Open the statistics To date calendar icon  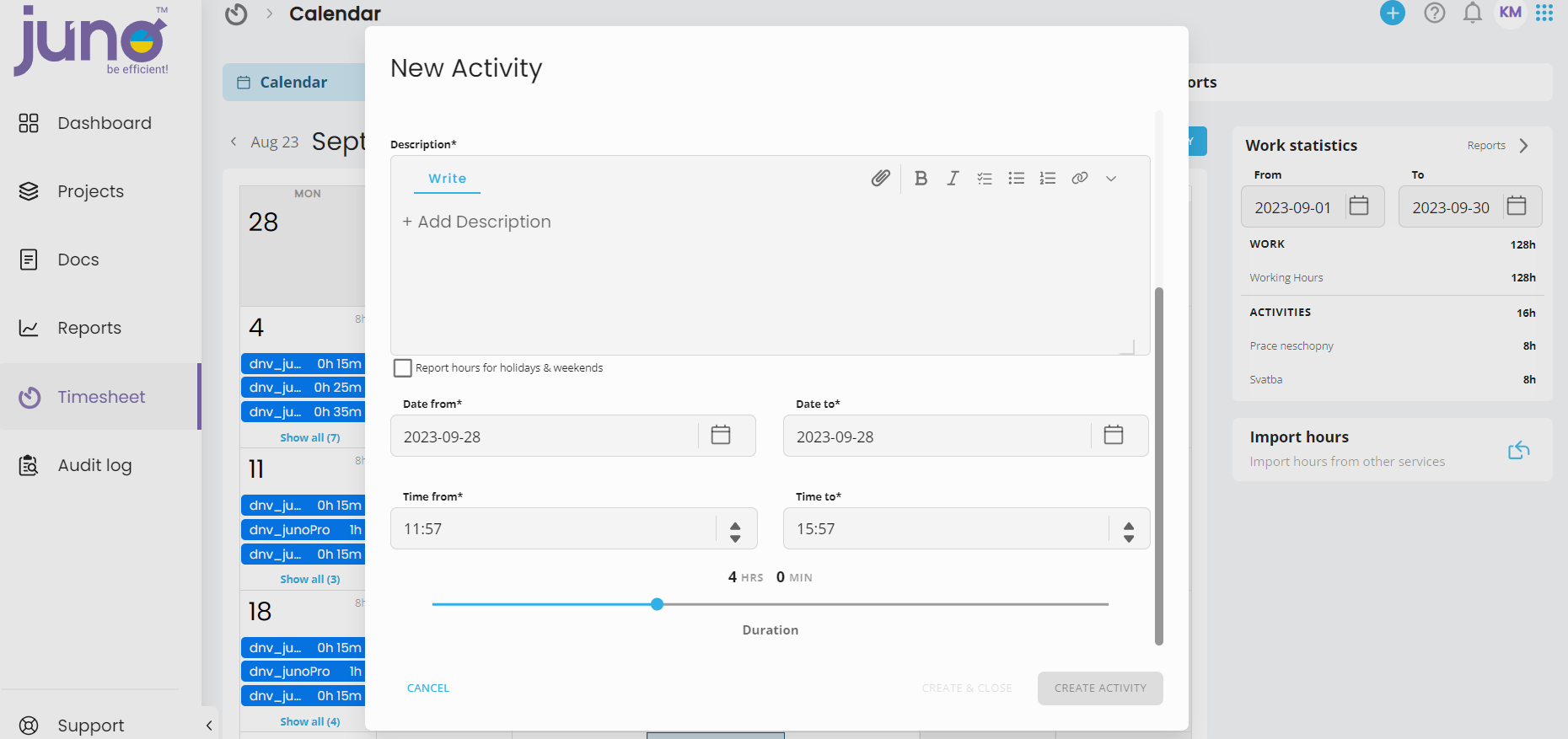tap(1517, 206)
